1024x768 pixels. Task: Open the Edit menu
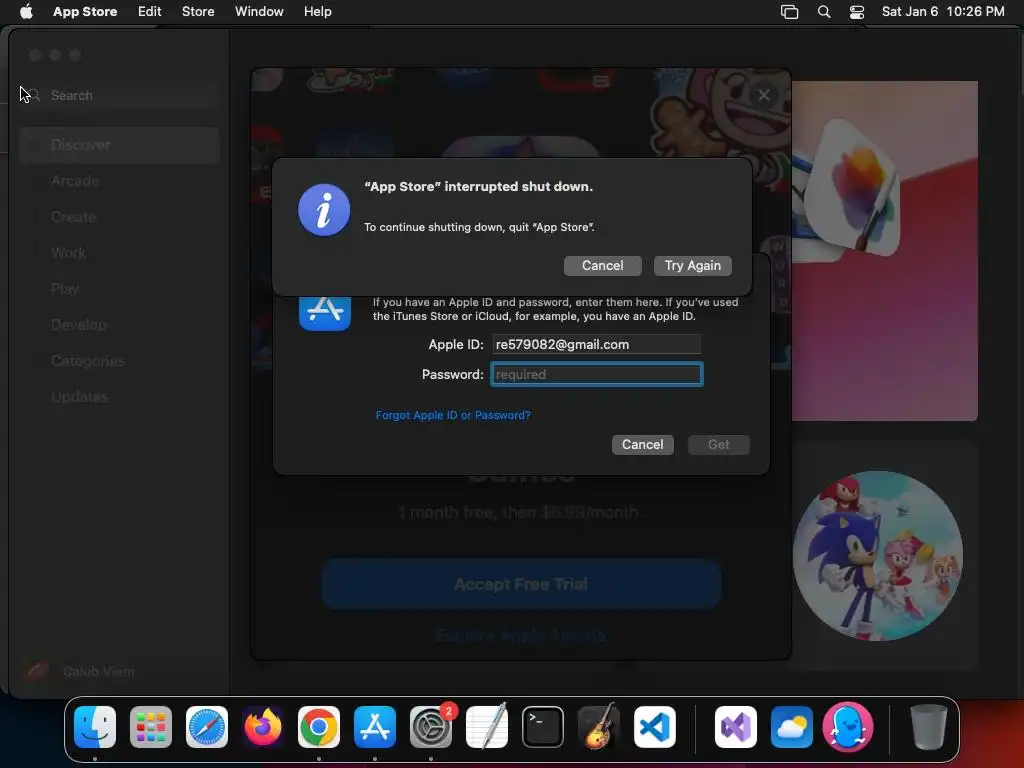[x=150, y=11]
